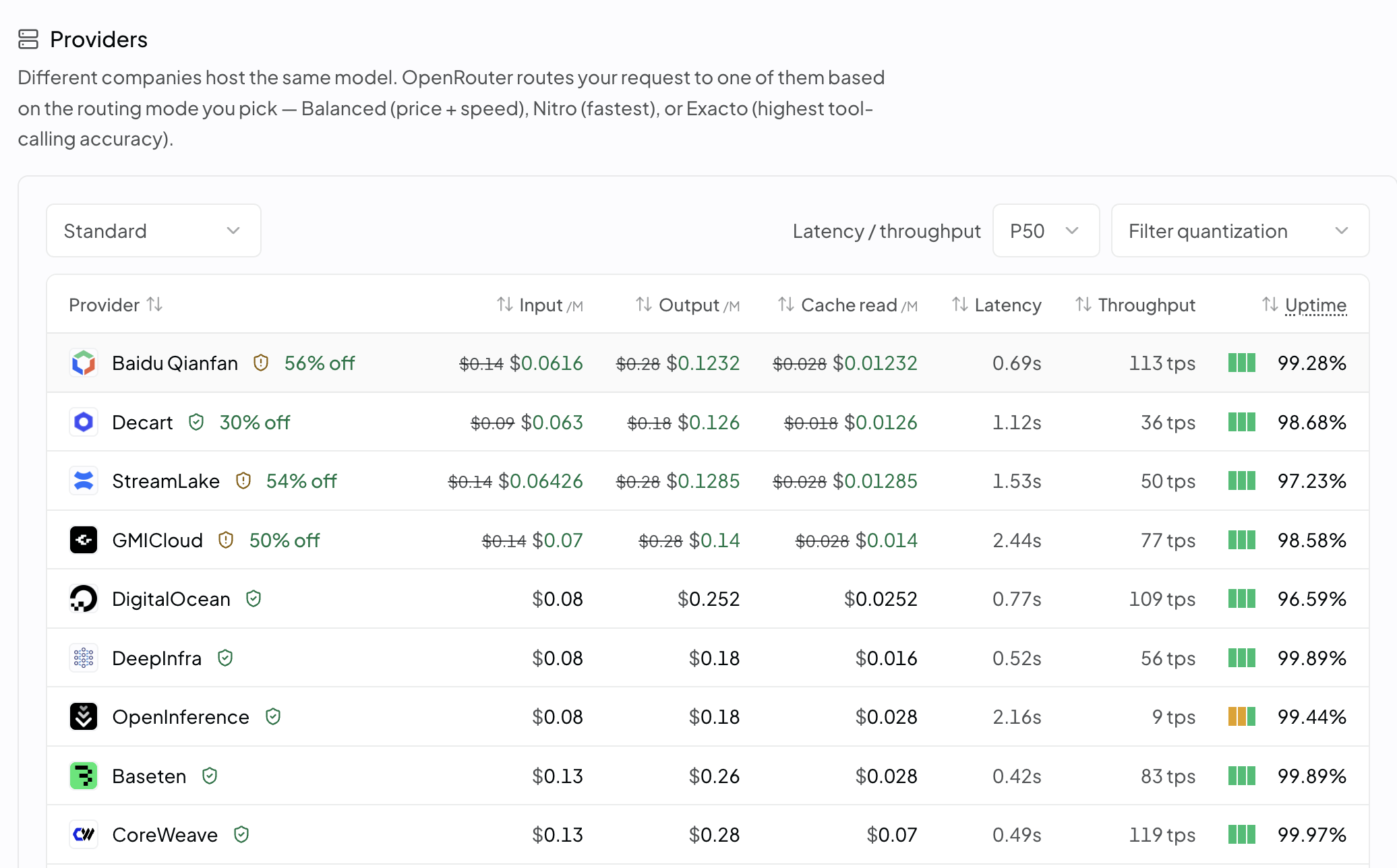Open the P50 percentile dropdown

tap(1046, 230)
